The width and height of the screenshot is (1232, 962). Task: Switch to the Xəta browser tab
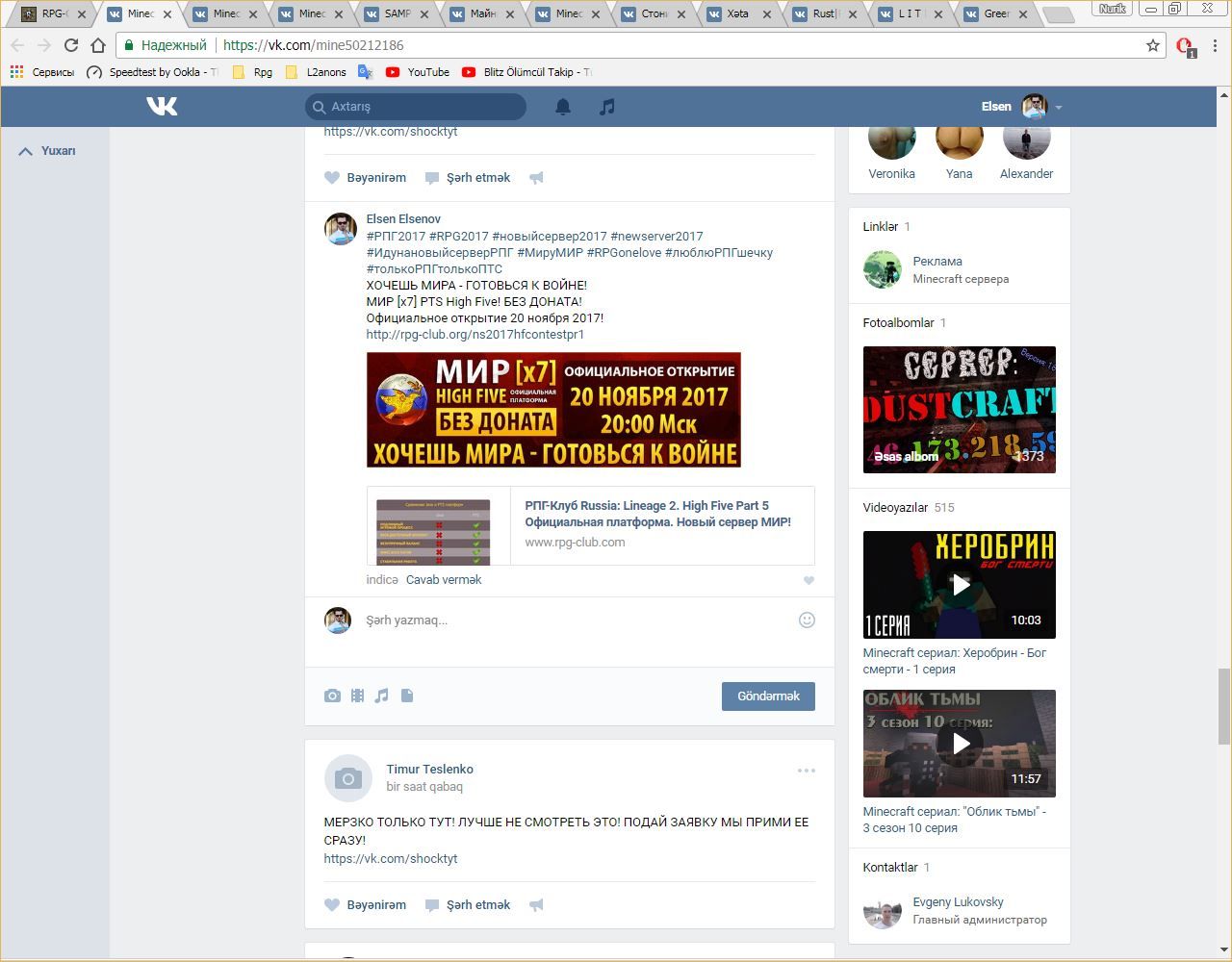738,13
